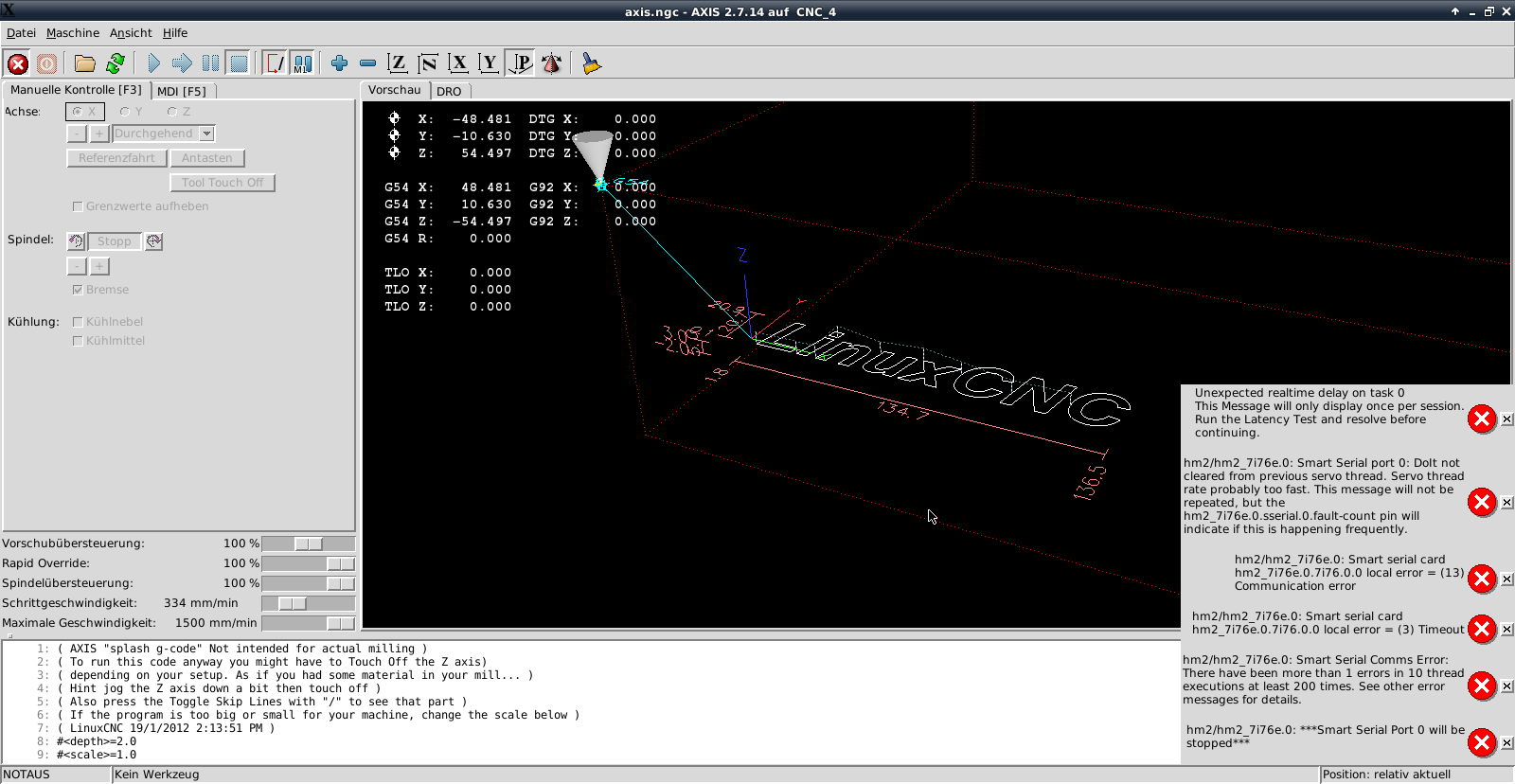Pause program execution
This screenshot has width=1515, height=784.
pyautogui.click(x=210, y=63)
